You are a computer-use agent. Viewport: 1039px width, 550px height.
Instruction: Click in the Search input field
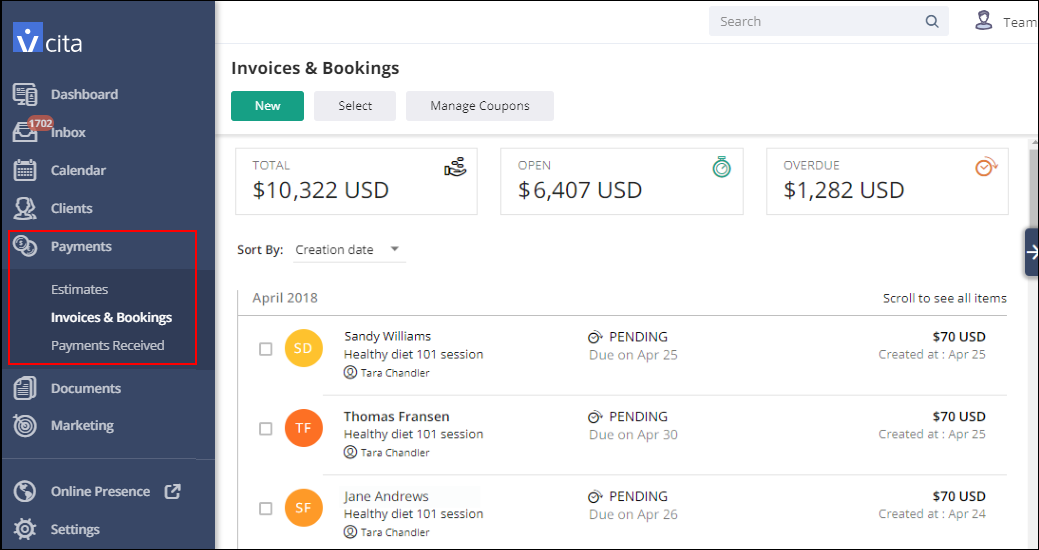[x=815, y=22]
